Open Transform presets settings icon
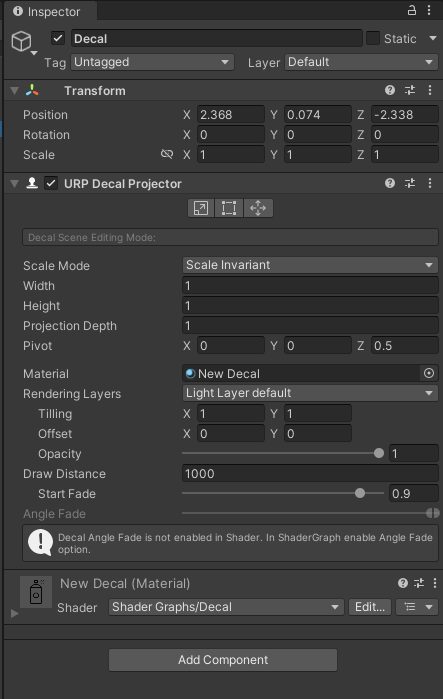 (410, 90)
